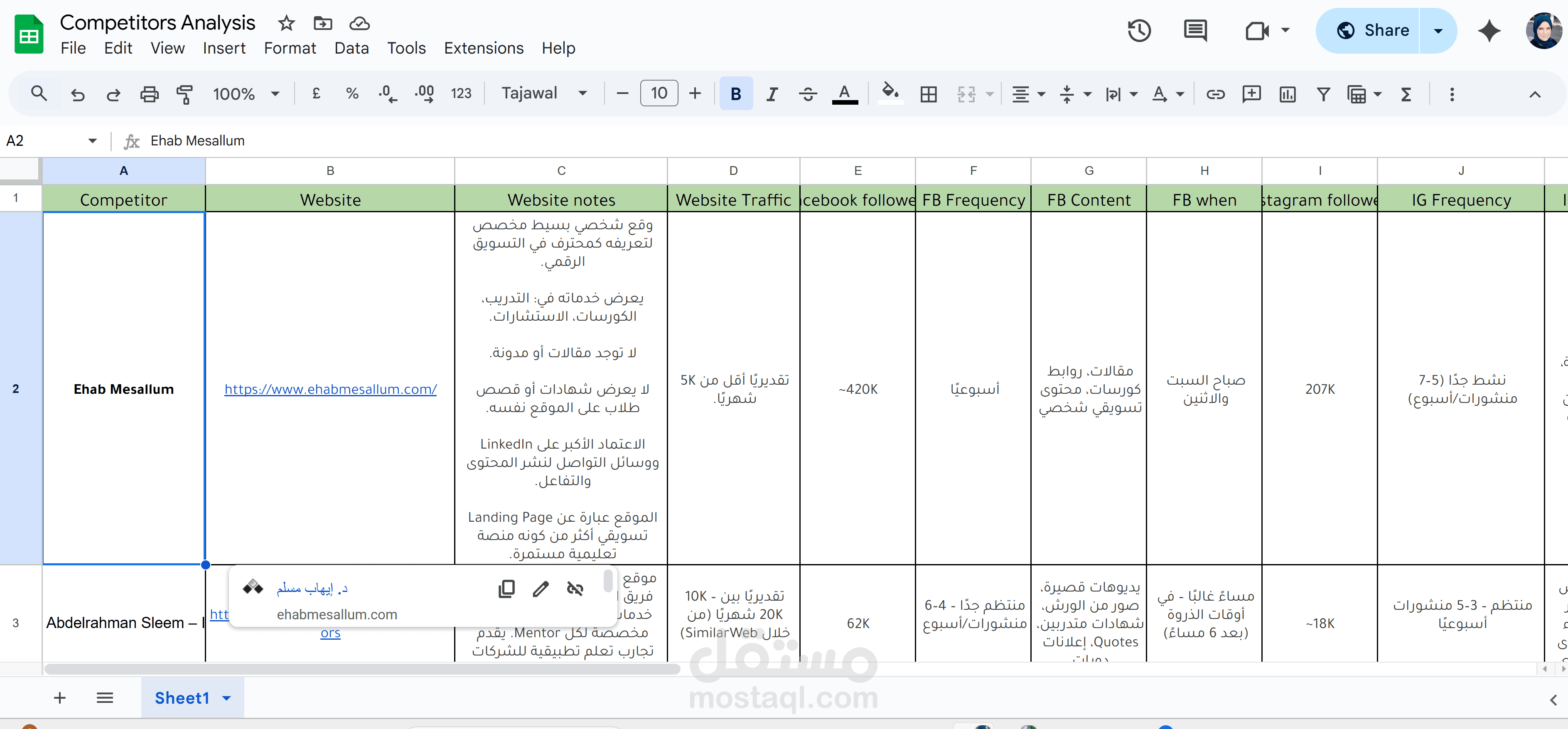The image size is (1568, 729).
Task: Open the ehabmesallum.com website link in cell B2
Action: [x=331, y=389]
